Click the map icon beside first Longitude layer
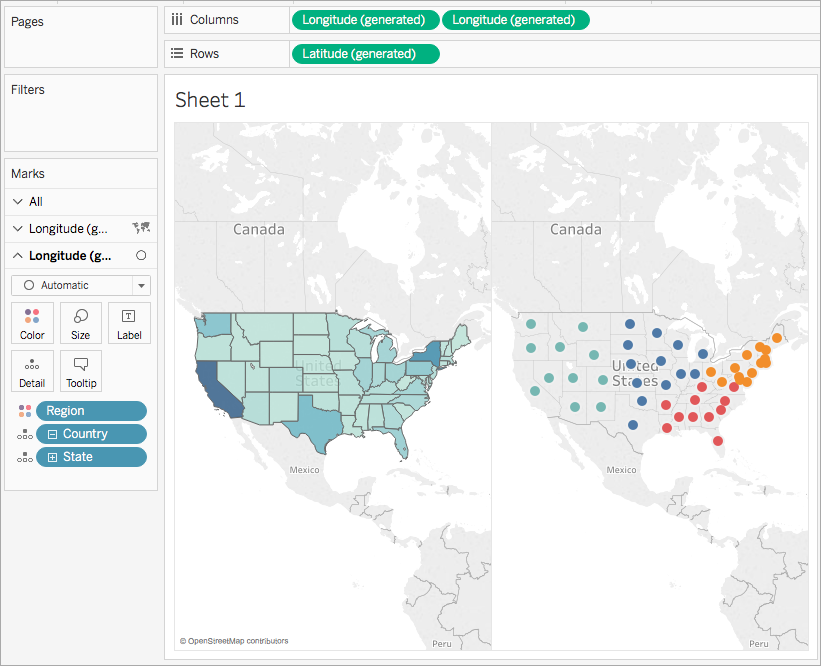This screenshot has width=821, height=666. coord(141,228)
